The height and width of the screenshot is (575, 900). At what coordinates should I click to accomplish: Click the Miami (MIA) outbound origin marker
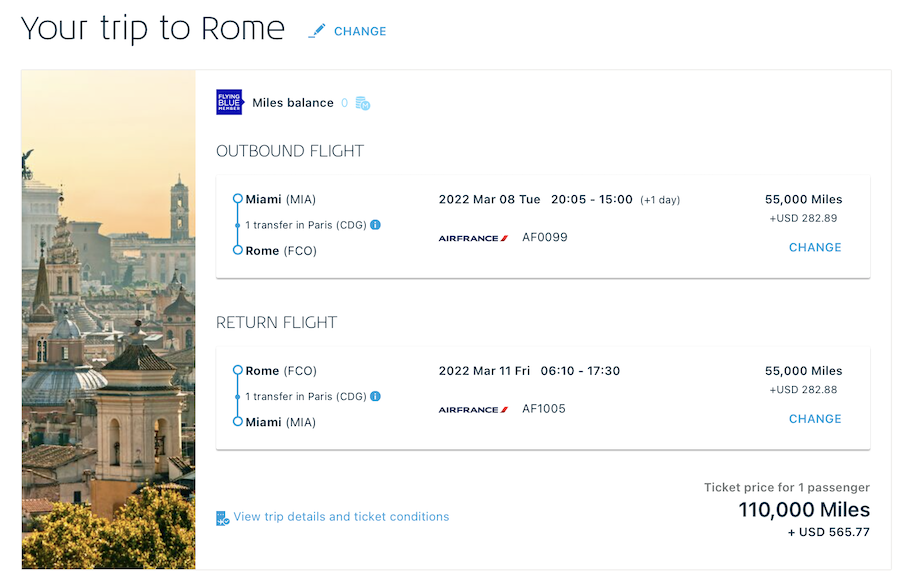[238, 199]
